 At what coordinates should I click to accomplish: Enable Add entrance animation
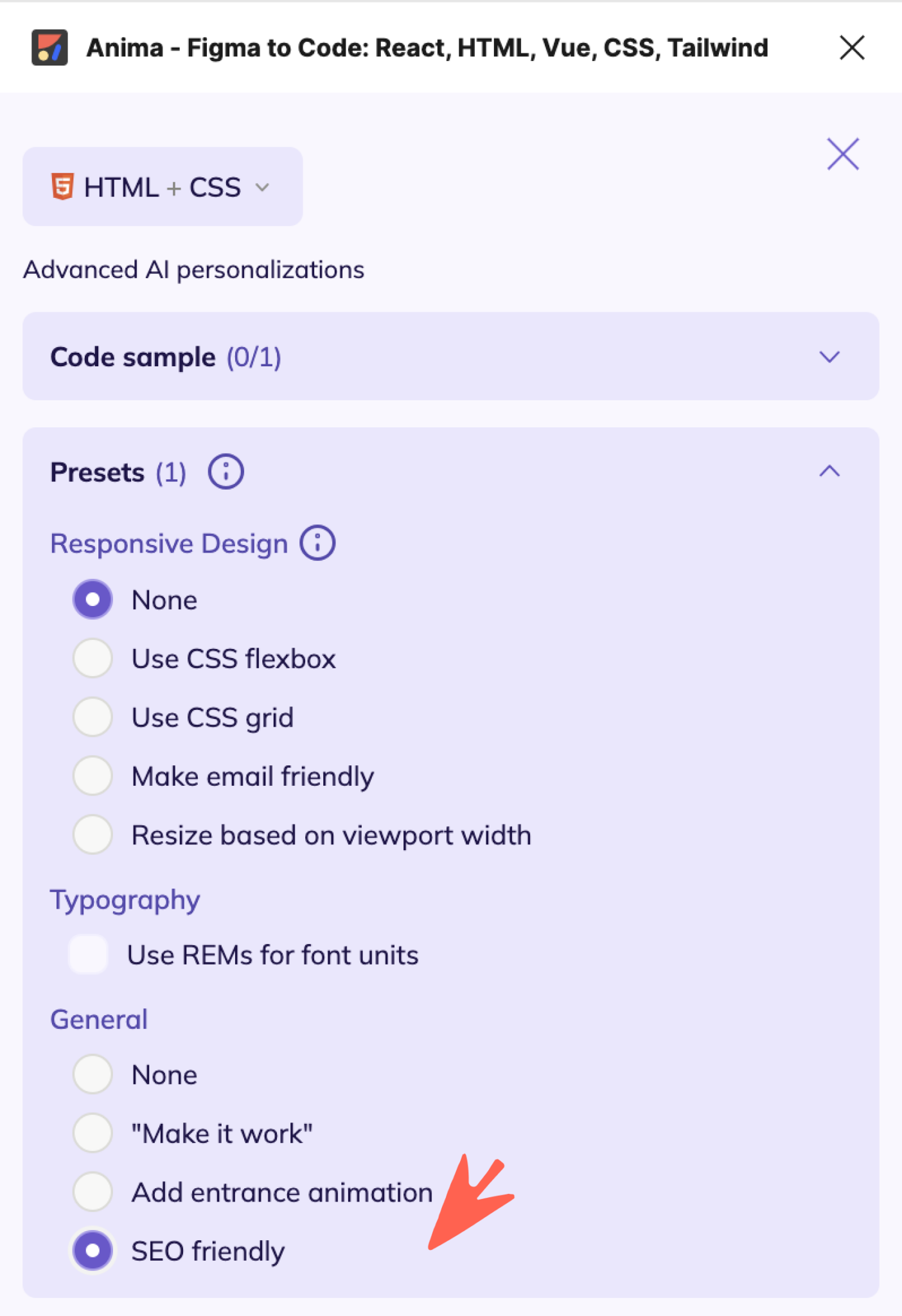click(x=92, y=1191)
